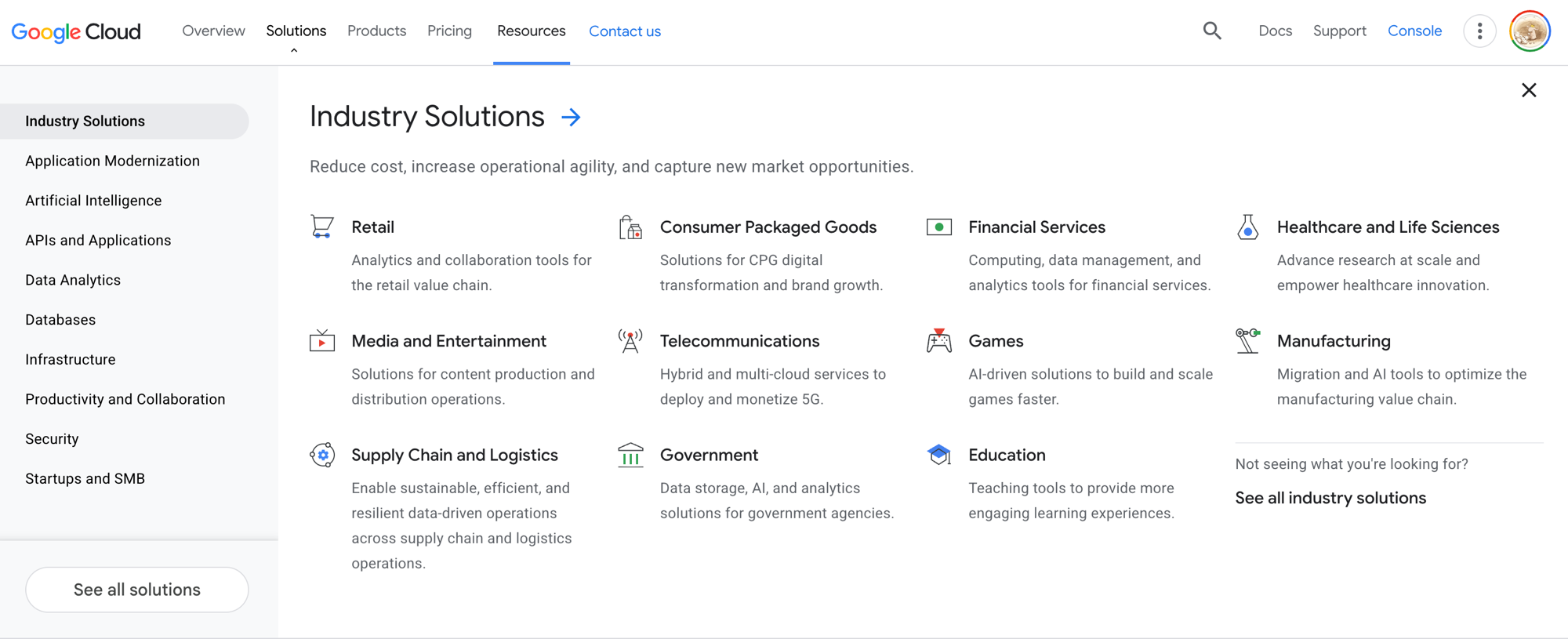Click 'Hybrid and multi-cloud services' description text
The width and height of the screenshot is (1568, 639).
click(x=773, y=387)
